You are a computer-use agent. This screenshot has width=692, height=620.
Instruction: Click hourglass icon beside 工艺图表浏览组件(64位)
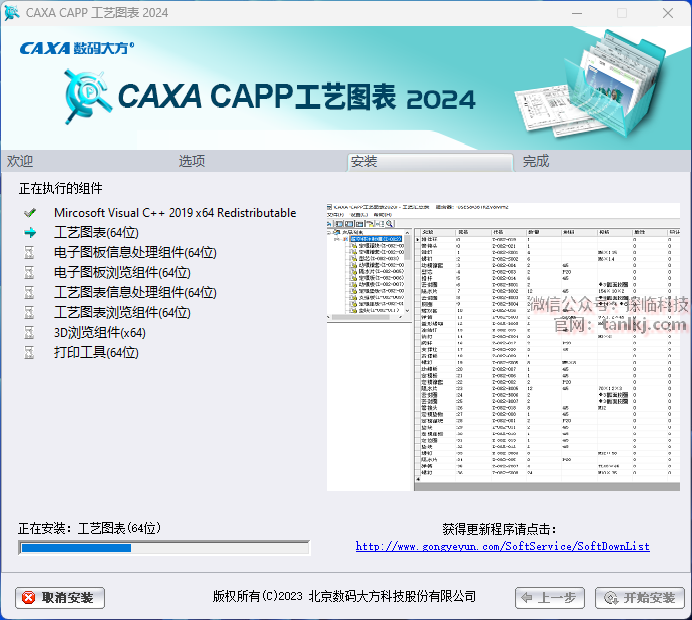pos(29,312)
